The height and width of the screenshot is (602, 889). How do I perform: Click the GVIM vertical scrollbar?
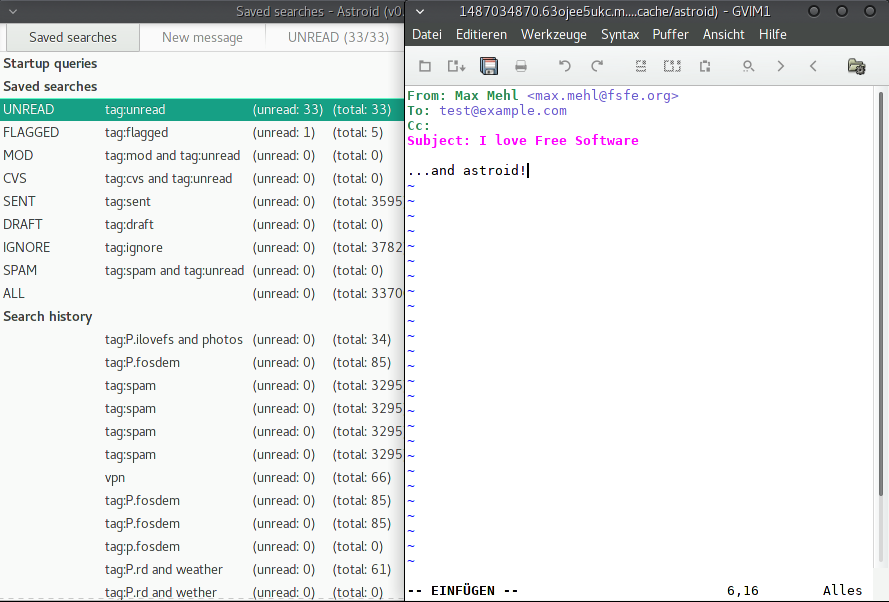pyautogui.click(x=880, y=330)
